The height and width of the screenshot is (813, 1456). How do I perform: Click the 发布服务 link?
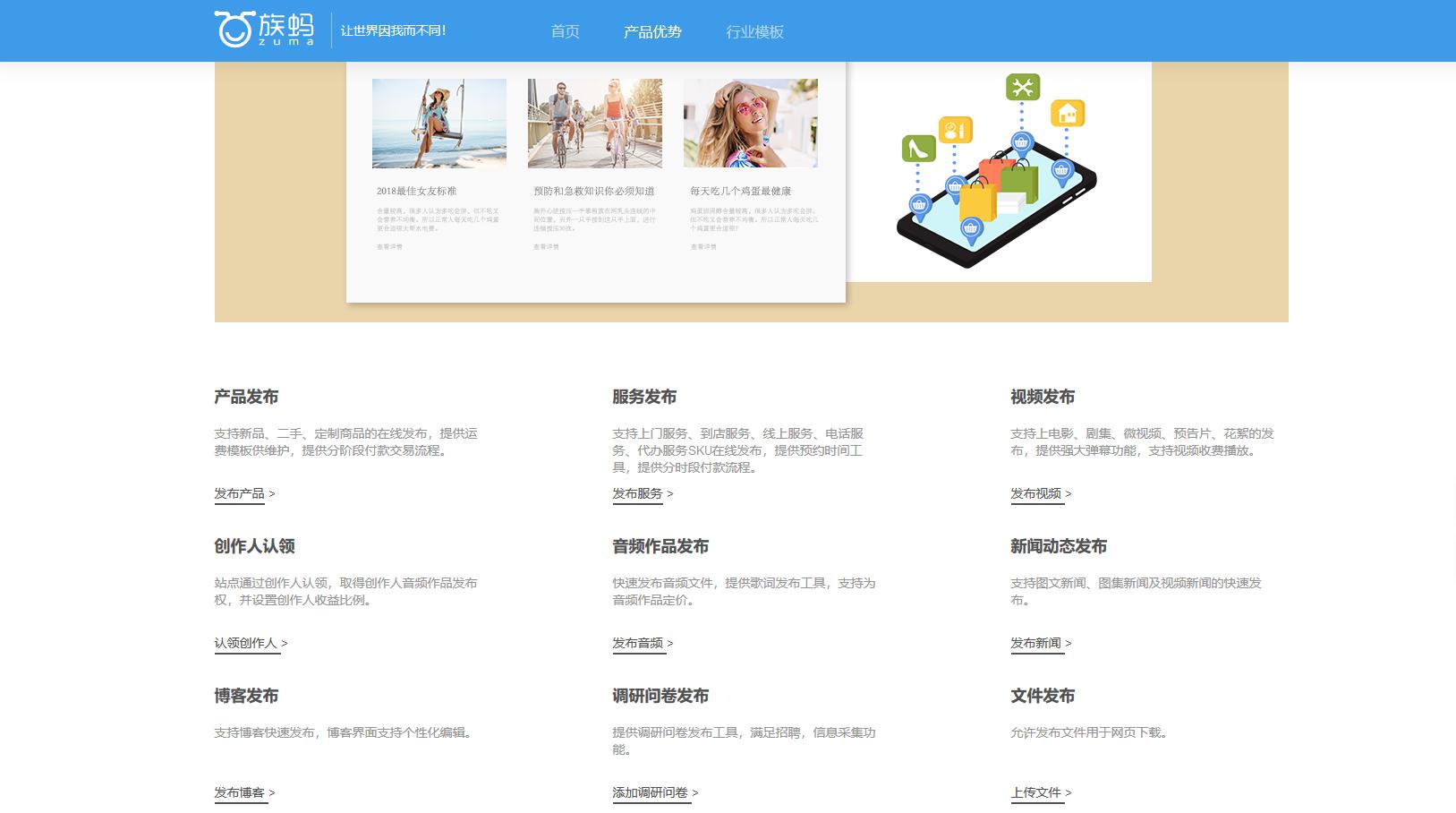[637, 493]
